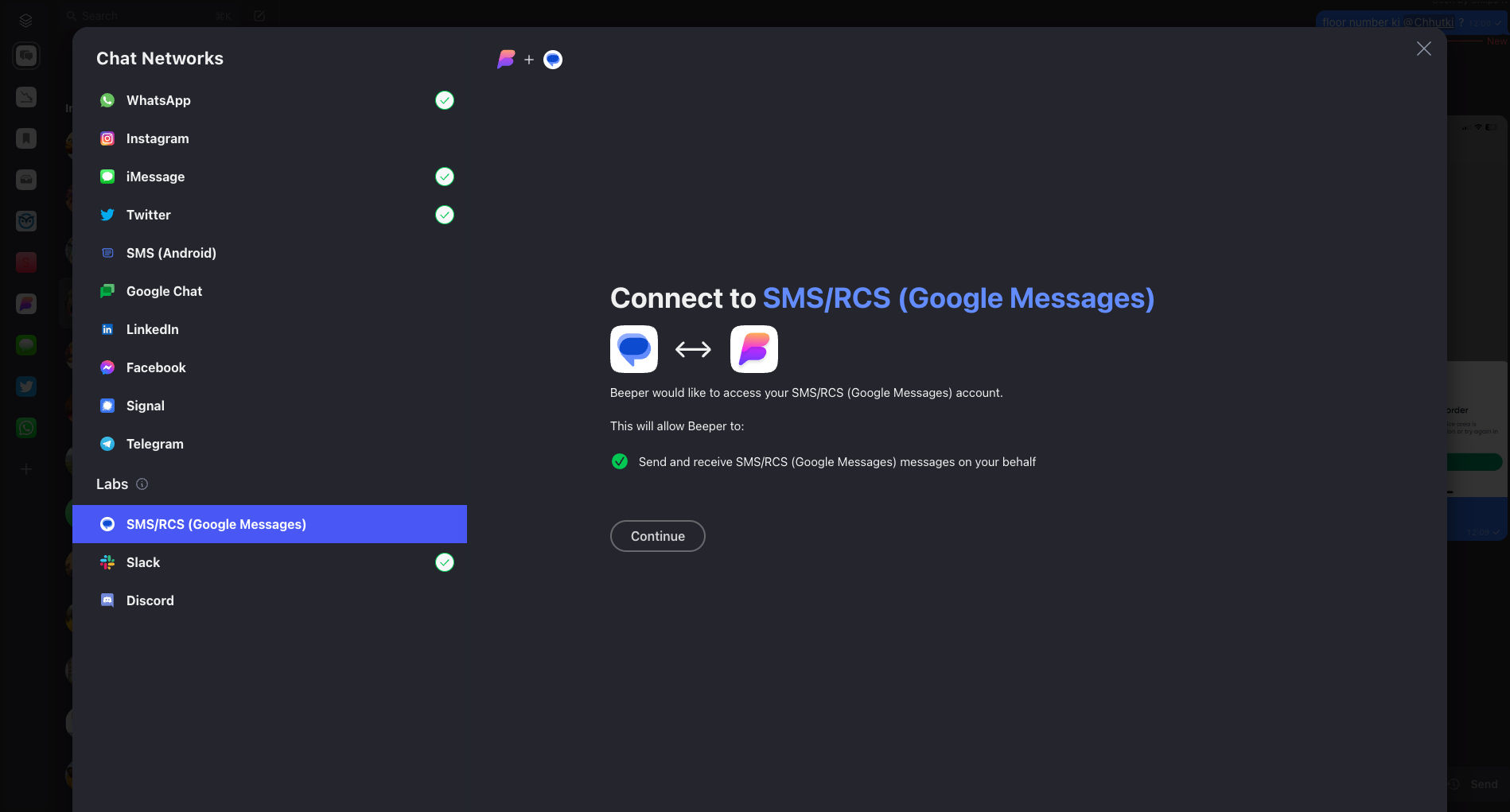This screenshot has height=812, width=1510.
Task: Open Signal network option
Action: point(270,406)
